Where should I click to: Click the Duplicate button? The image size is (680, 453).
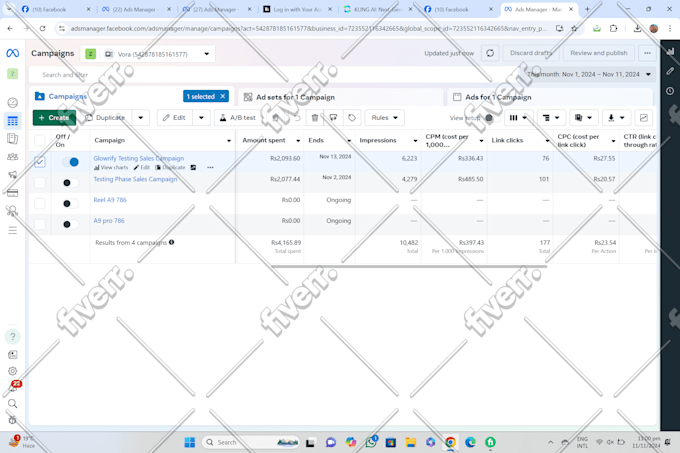105,117
